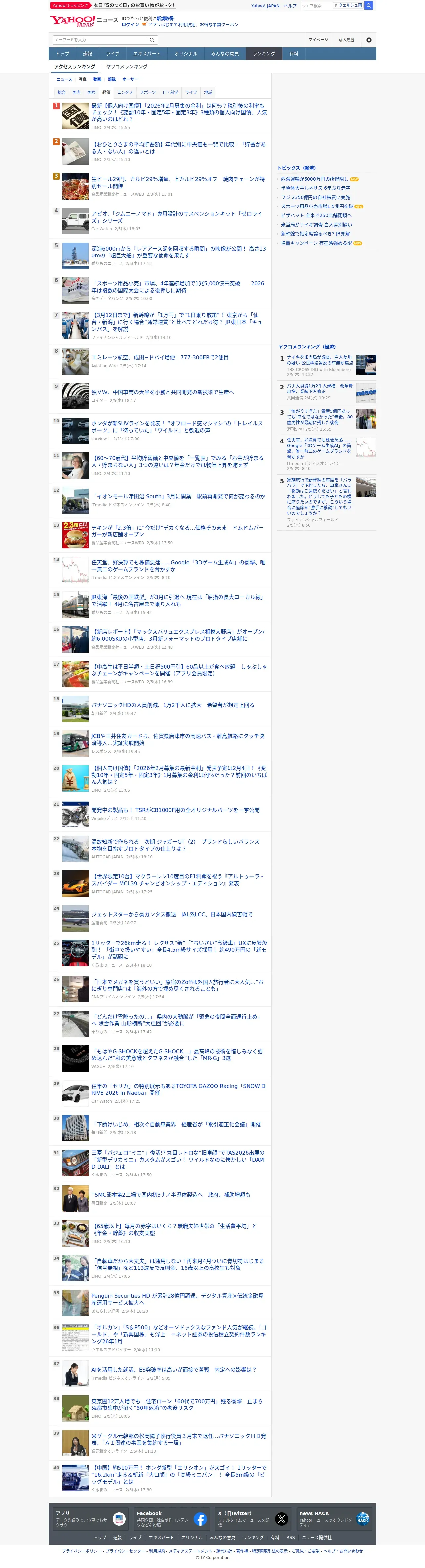Screen dimensions: 425x1568
Task: Click the RSS link in footer
Action: pyautogui.click(x=290, y=1538)
